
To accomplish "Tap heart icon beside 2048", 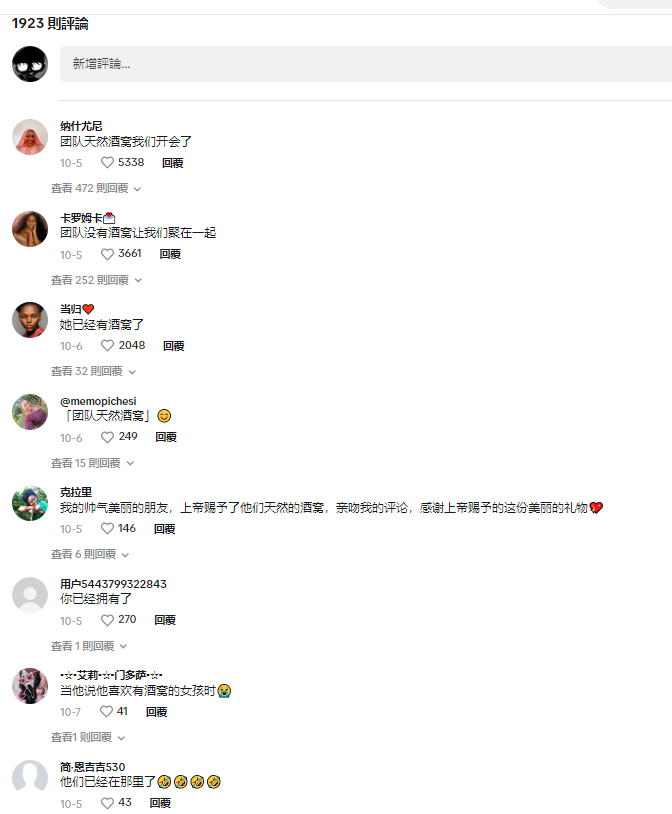I will [107, 346].
